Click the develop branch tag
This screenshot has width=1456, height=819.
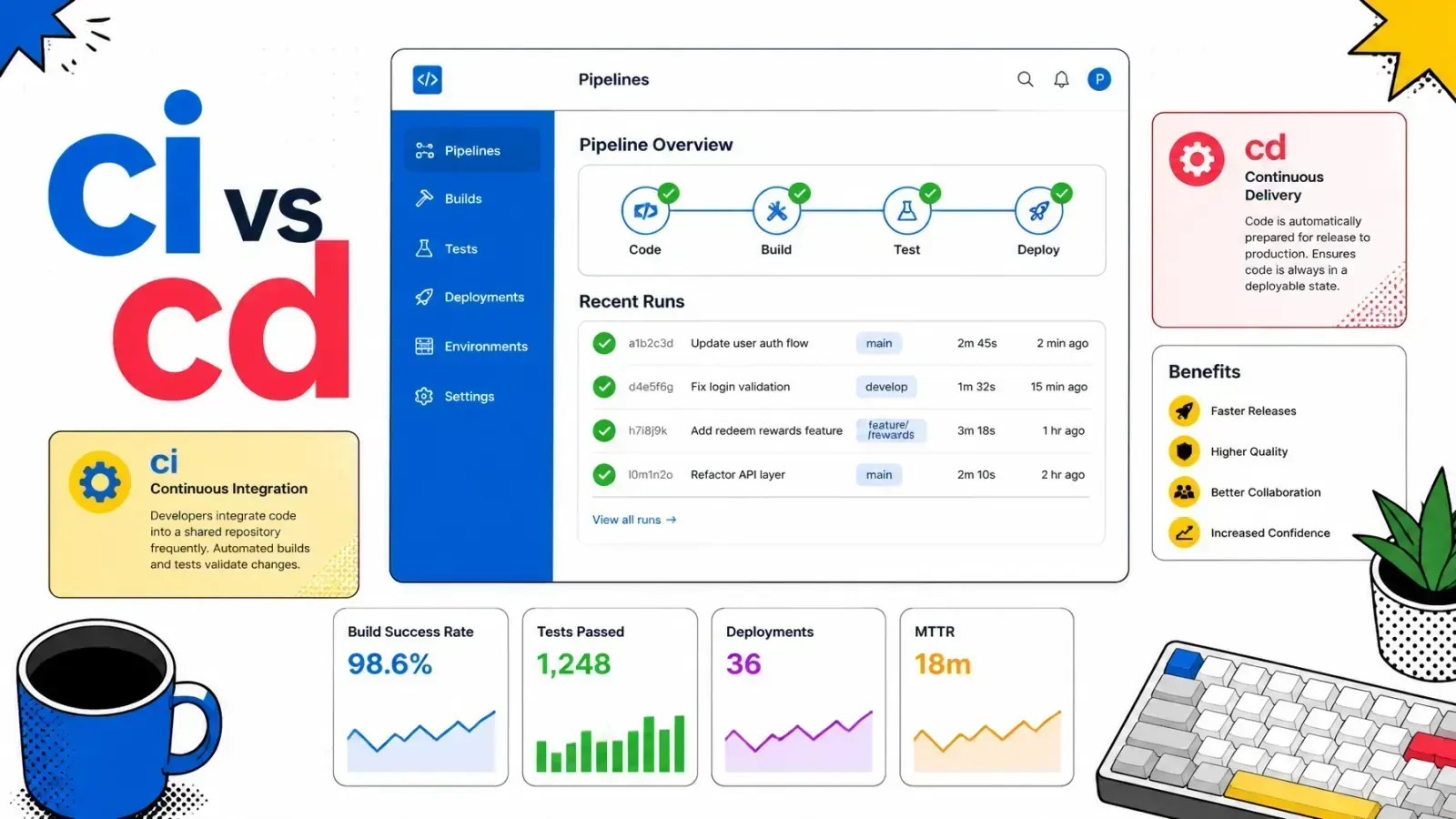886,387
